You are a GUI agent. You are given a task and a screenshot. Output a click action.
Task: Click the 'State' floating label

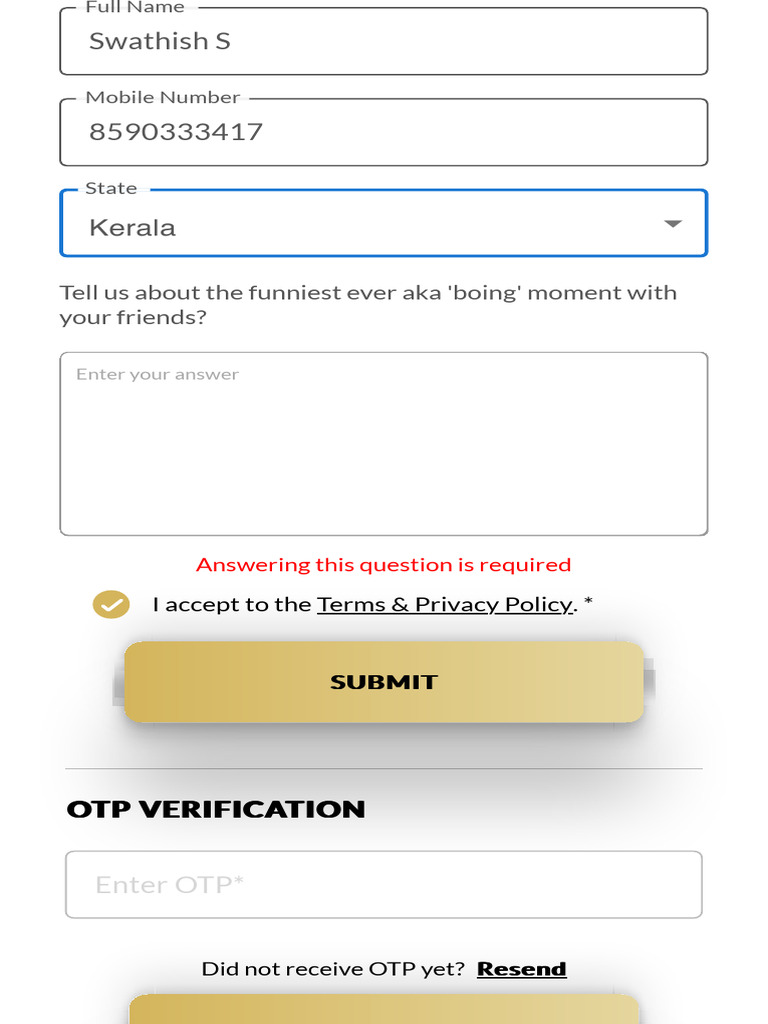(x=111, y=189)
